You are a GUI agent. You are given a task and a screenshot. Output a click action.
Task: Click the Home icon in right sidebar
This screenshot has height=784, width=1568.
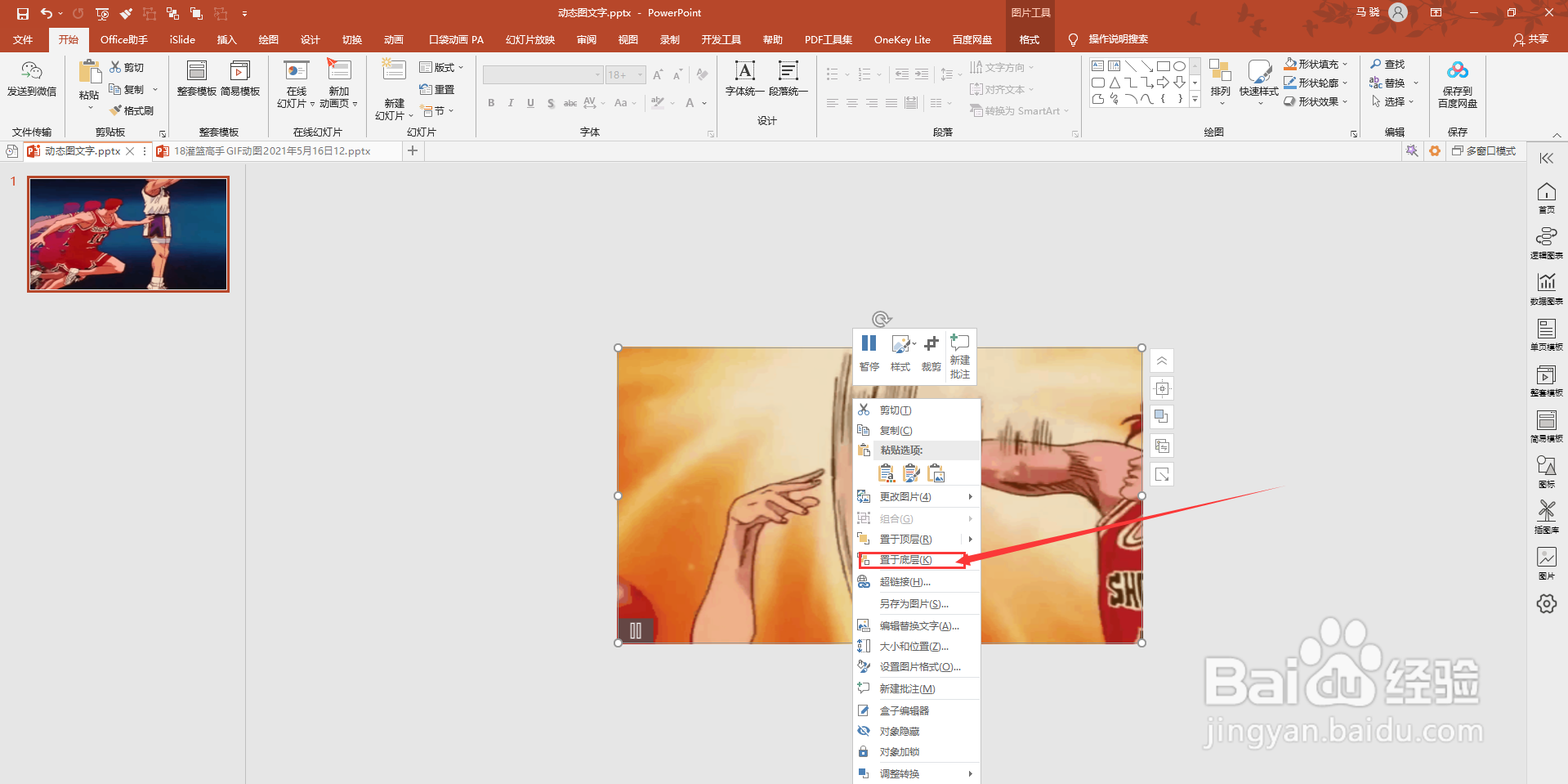(1546, 192)
